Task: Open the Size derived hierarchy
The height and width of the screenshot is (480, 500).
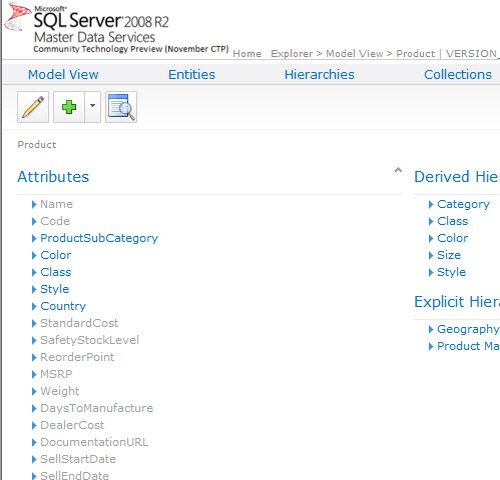Action: pyautogui.click(x=449, y=255)
